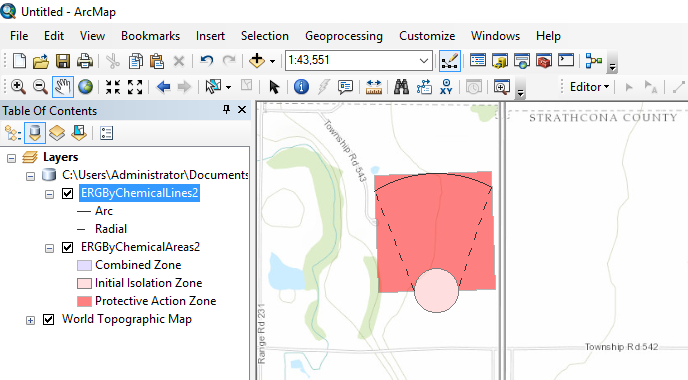Open the Selection menu
Screen dimensions: 688x380
click(265, 36)
